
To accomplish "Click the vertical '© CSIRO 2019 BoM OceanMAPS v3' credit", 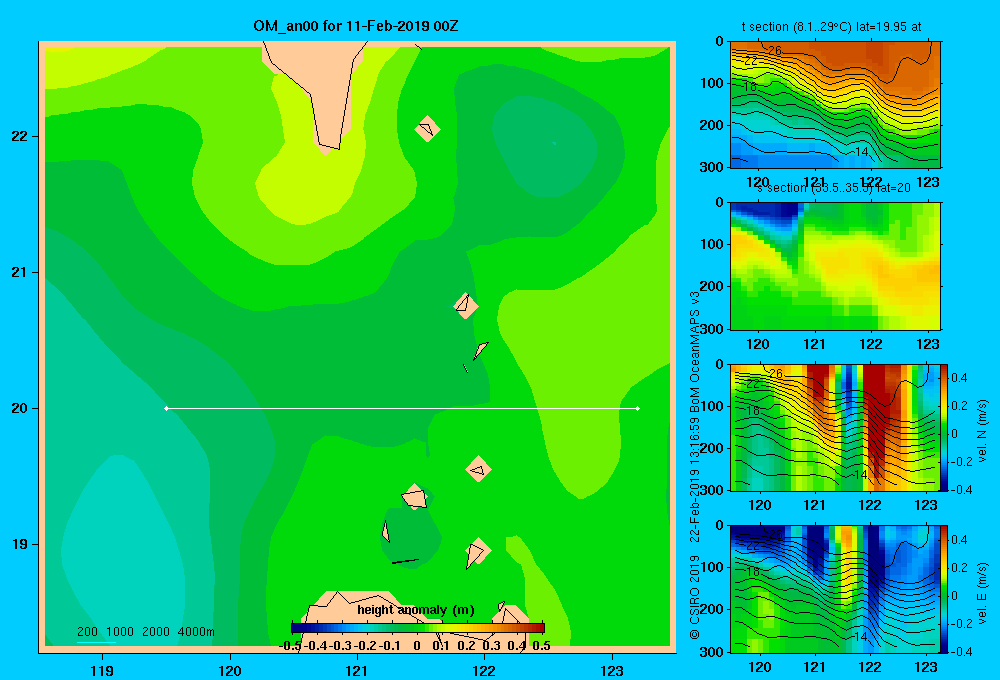I will point(695,466).
